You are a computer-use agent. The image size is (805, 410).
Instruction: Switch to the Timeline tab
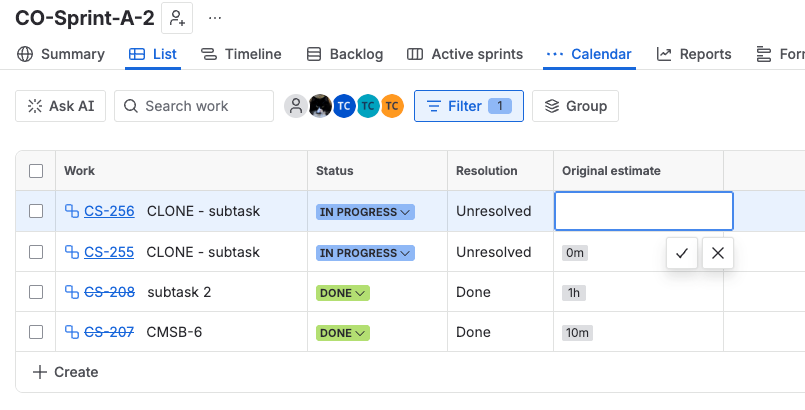(x=240, y=54)
